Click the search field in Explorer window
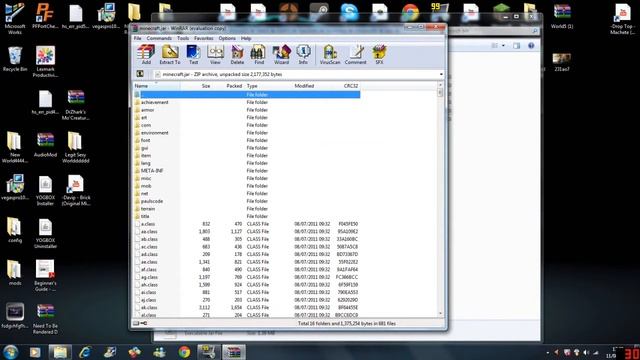The width and height of the screenshot is (640, 360). point(493,31)
